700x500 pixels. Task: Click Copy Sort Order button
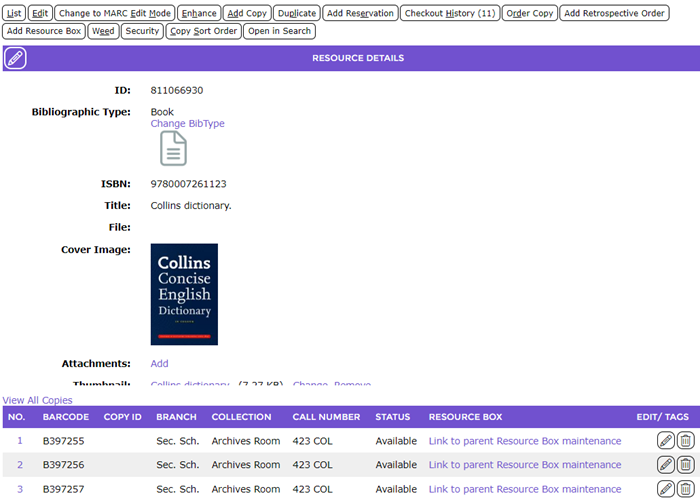tap(204, 31)
